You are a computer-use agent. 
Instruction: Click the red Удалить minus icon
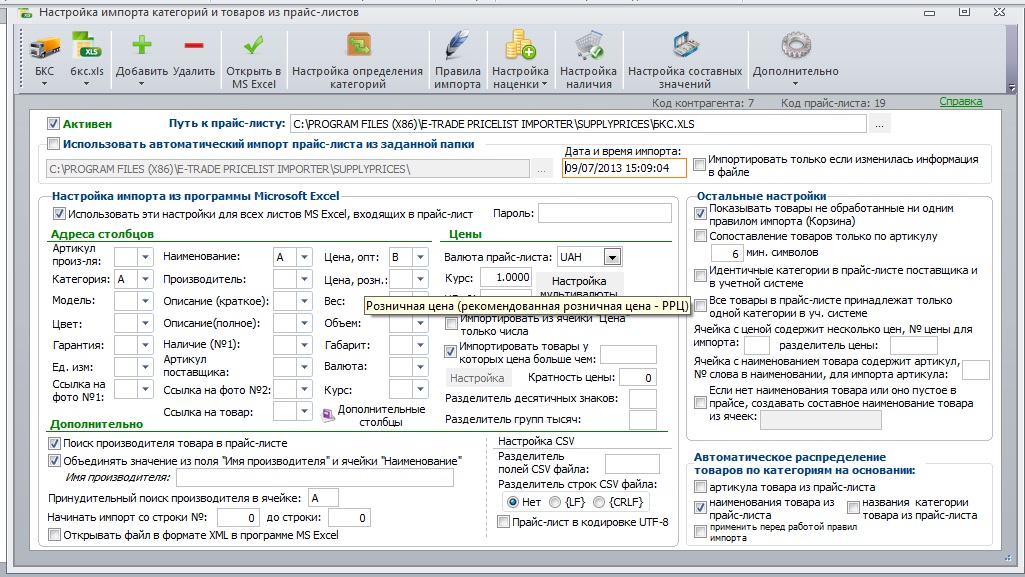click(x=194, y=46)
